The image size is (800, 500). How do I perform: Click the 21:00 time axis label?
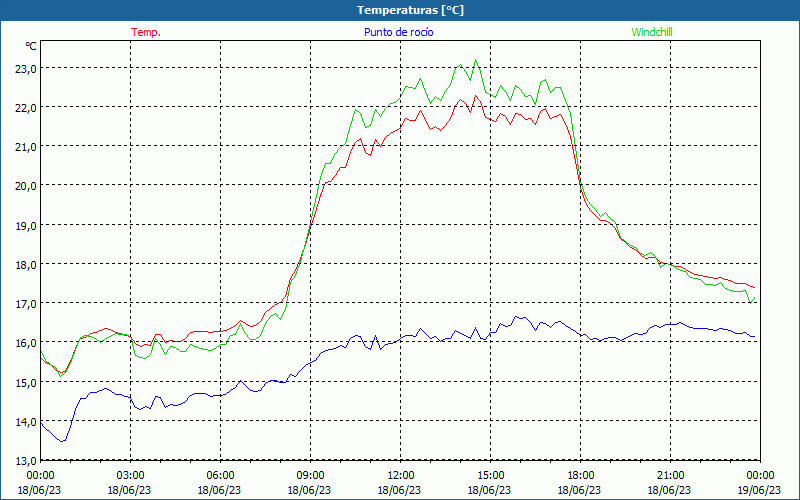coord(669,476)
